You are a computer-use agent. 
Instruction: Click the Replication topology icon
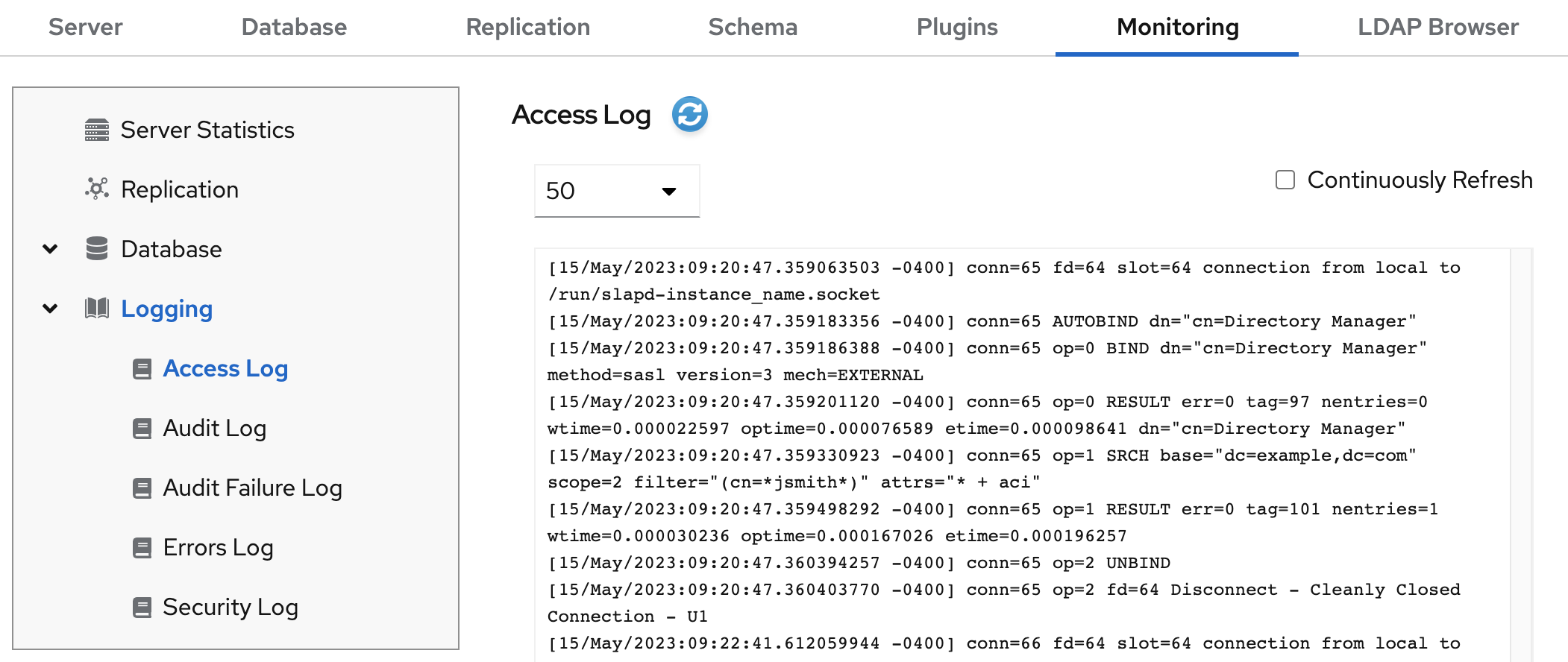pos(97,189)
